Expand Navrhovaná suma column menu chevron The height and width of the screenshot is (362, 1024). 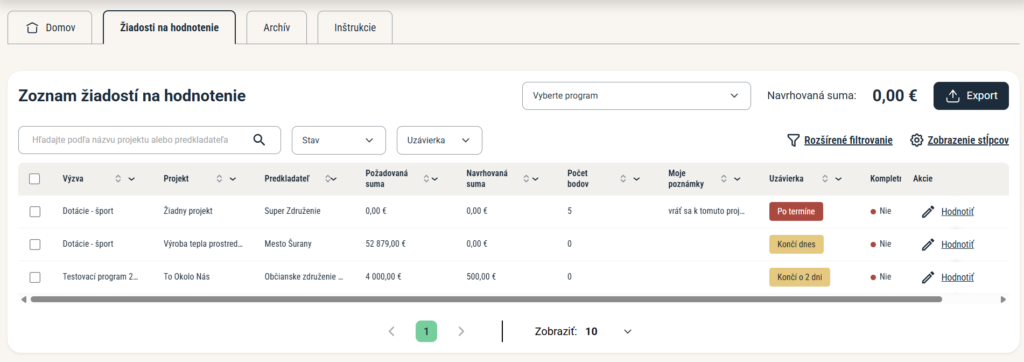coord(536,178)
